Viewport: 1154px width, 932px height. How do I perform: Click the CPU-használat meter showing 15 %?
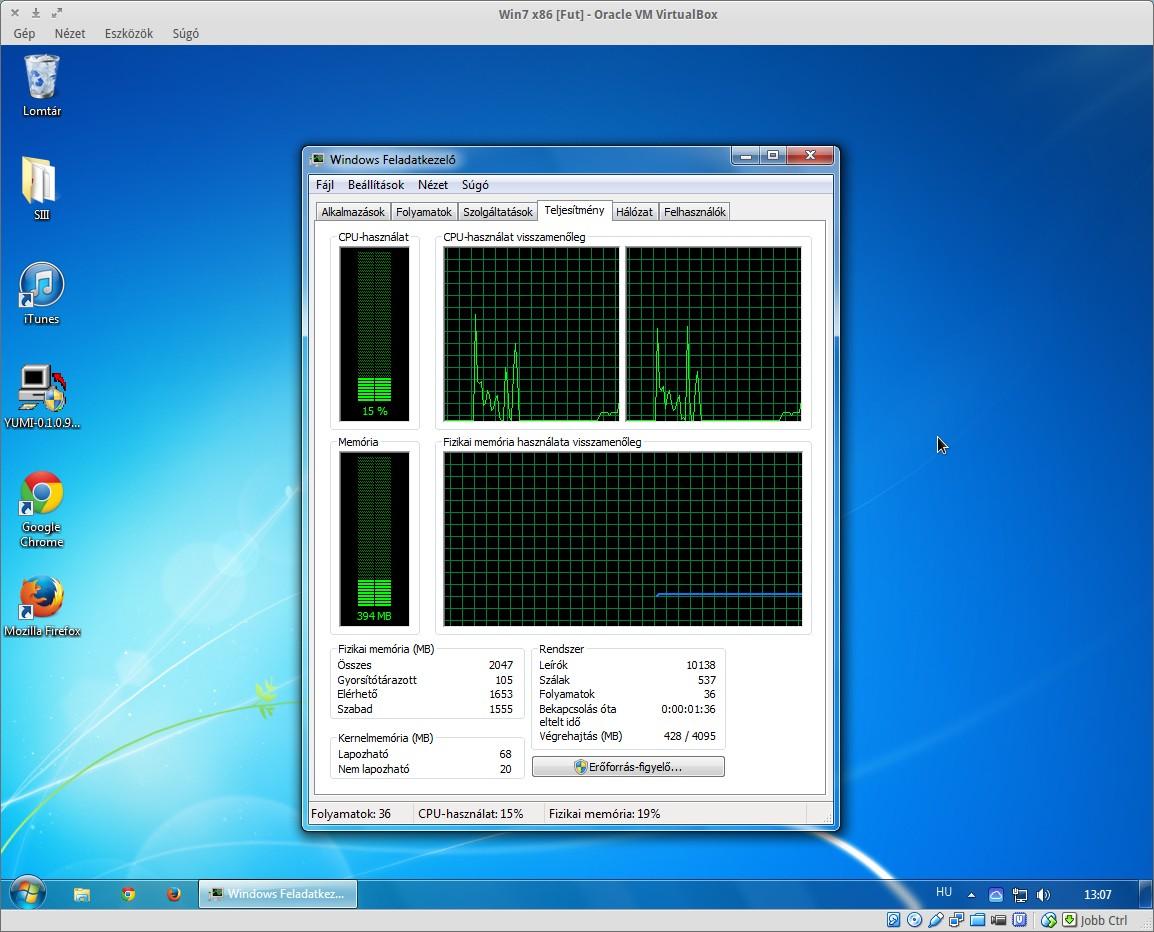(374, 333)
